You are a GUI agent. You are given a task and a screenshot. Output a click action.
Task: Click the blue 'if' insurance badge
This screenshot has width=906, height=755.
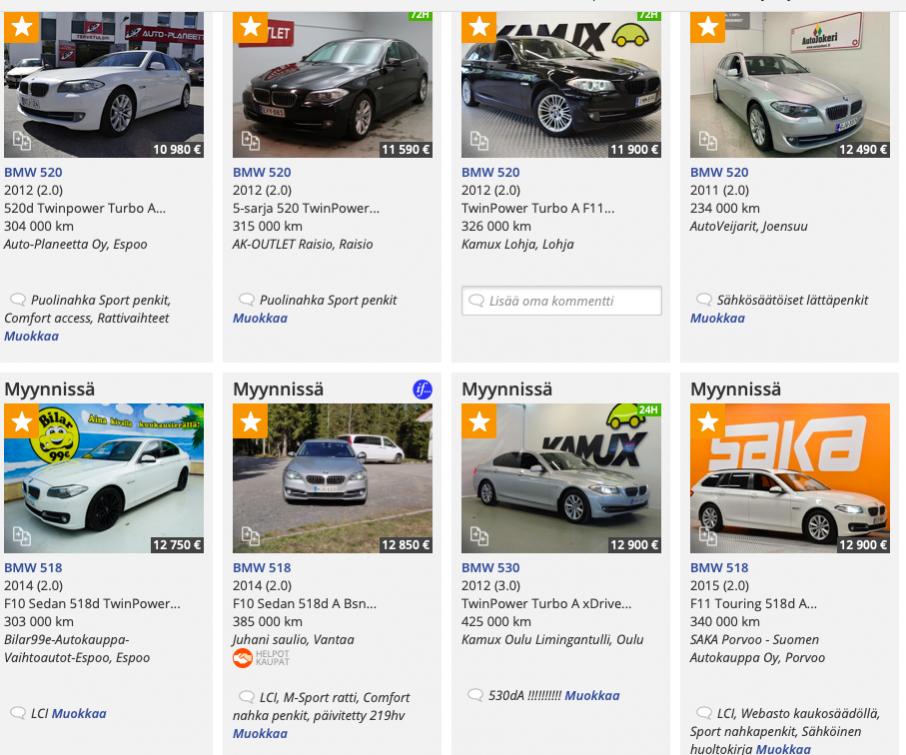[422, 389]
